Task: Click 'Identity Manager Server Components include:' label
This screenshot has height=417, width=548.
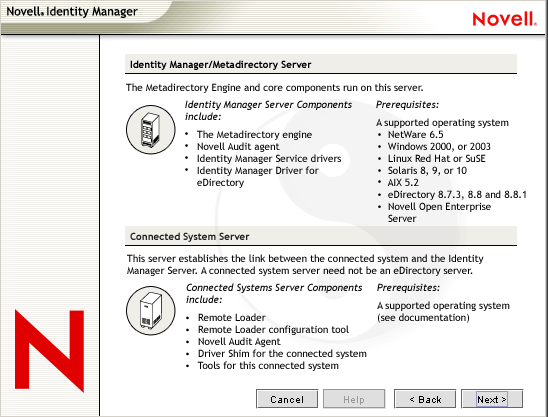Action: coord(268,110)
